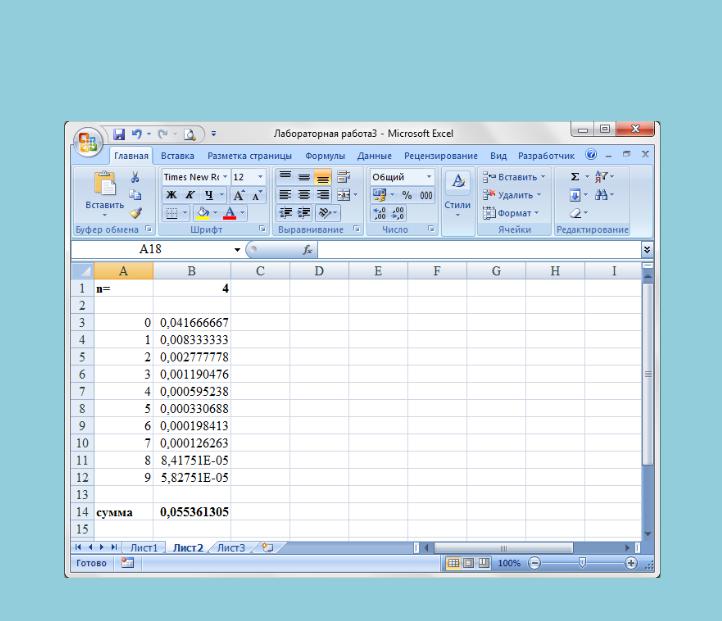Click the formula bar input field
Viewport: 722px width, 621px height.
pos(479,250)
